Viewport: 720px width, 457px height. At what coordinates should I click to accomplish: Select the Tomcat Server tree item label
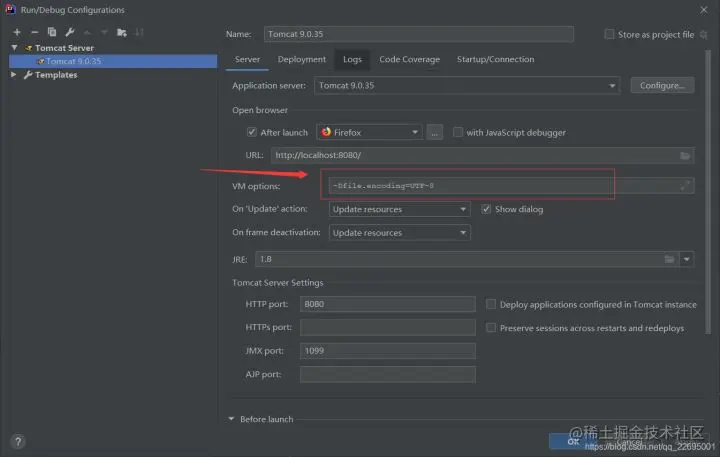tap(64, 48)
